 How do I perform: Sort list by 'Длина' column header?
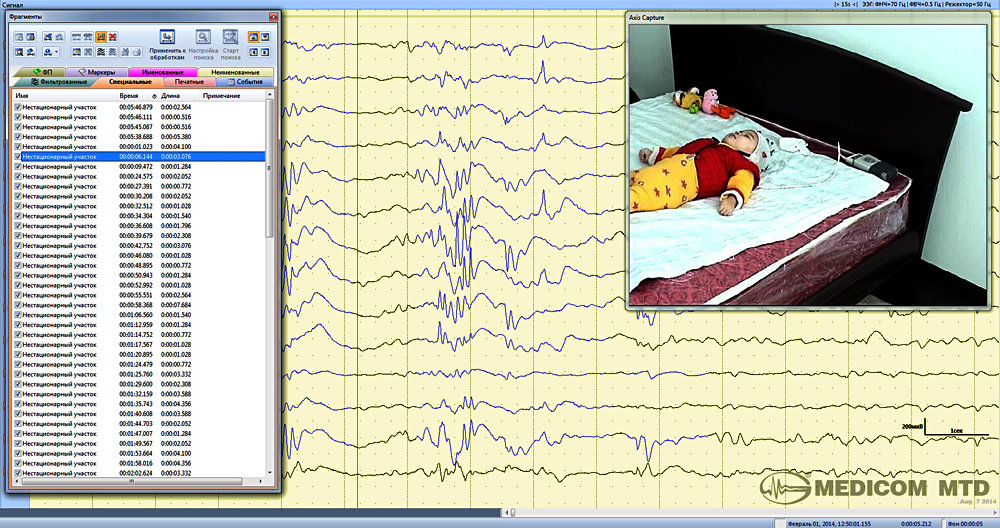click(x=170, y=95)
